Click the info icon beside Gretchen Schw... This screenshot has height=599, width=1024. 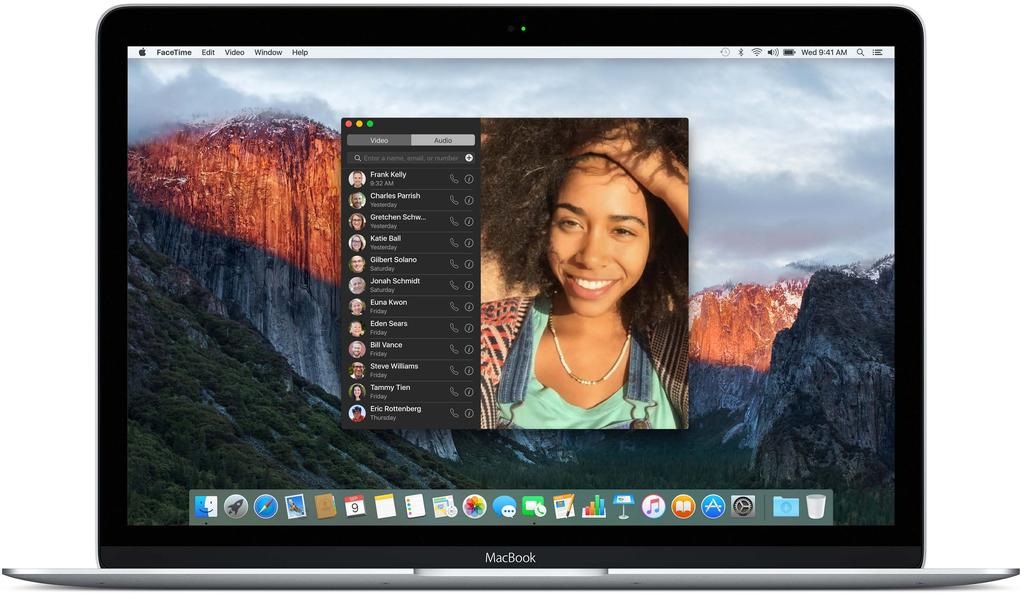pyautogui.click(x=469, y=221)
